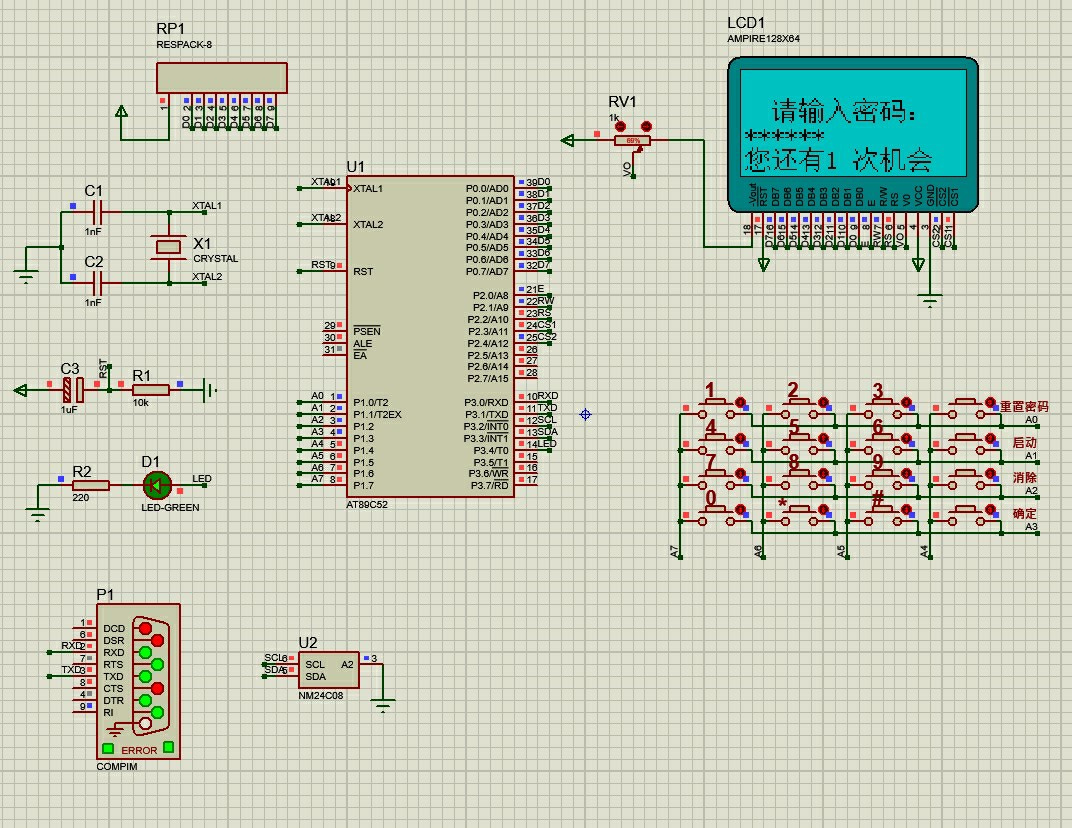Push keypad button 0

click(x=716, y=514)
